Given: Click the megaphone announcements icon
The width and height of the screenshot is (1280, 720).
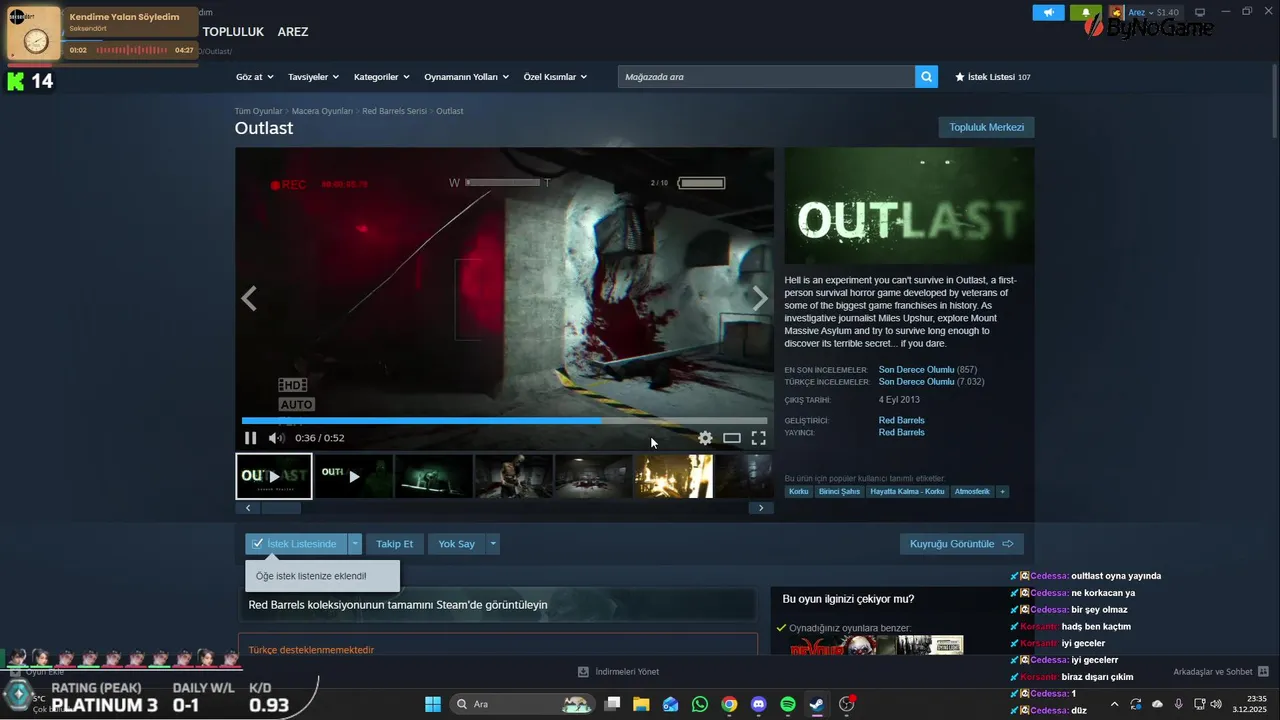Looking at the screenshot, I should (1048, 13).
